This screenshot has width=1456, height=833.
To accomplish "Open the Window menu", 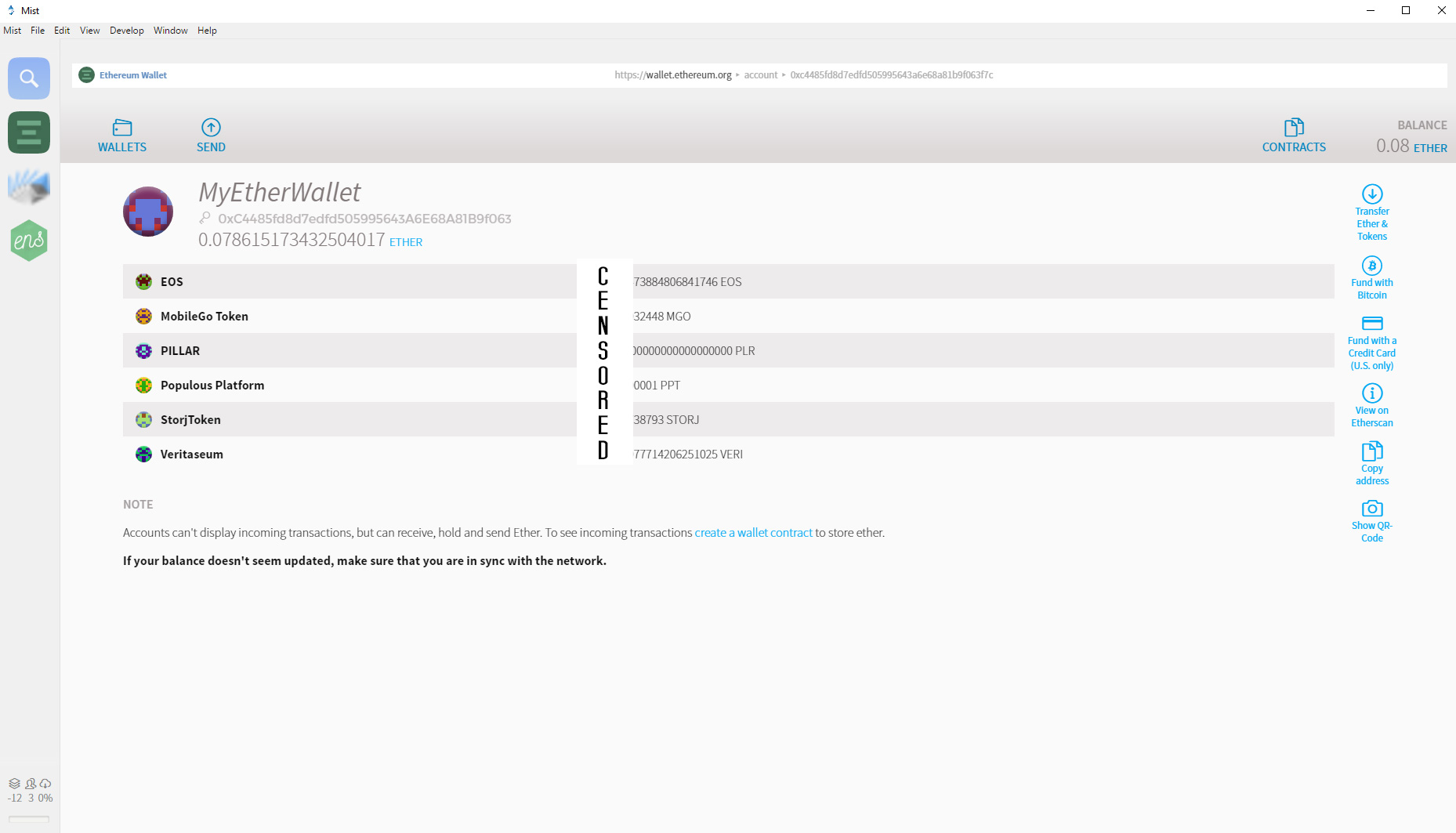I will click(171, 31).
